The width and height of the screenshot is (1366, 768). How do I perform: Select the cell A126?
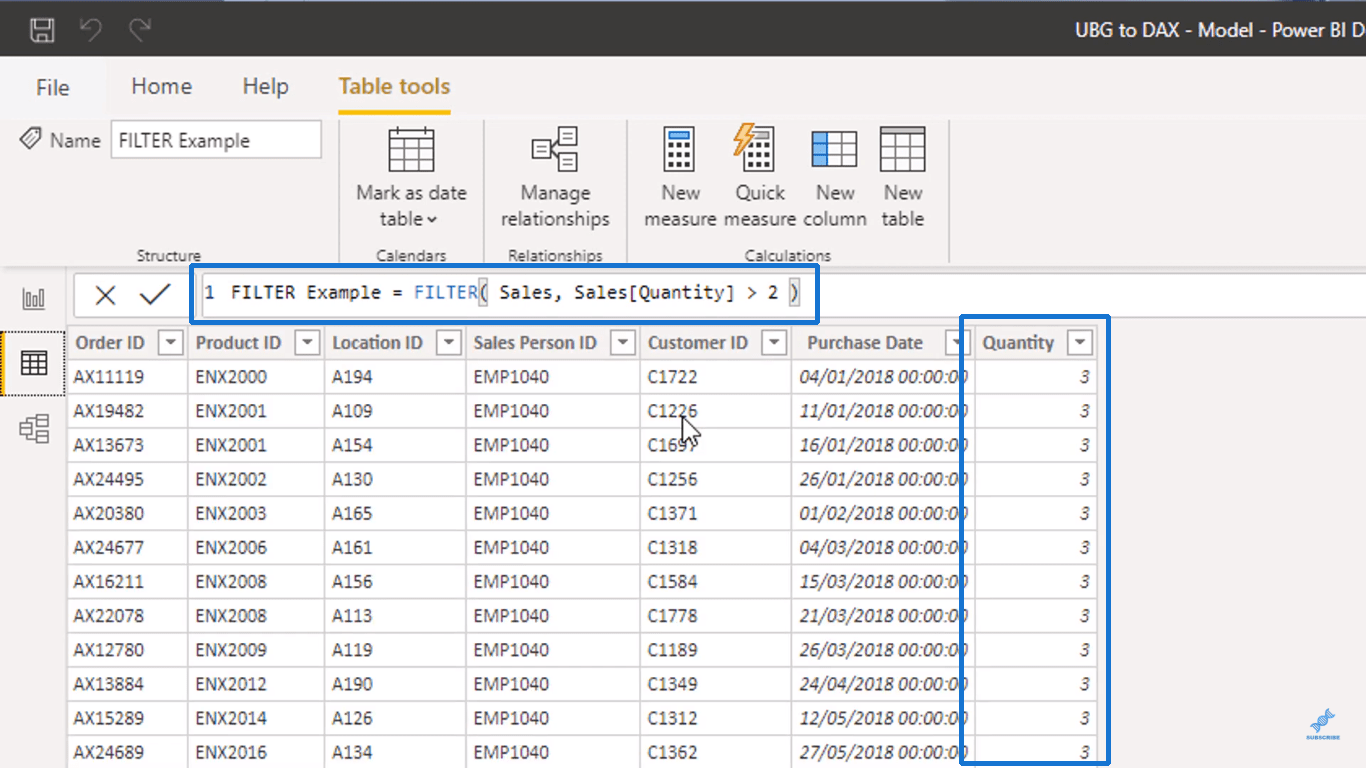pyautogui.click(x=395, y=718)
